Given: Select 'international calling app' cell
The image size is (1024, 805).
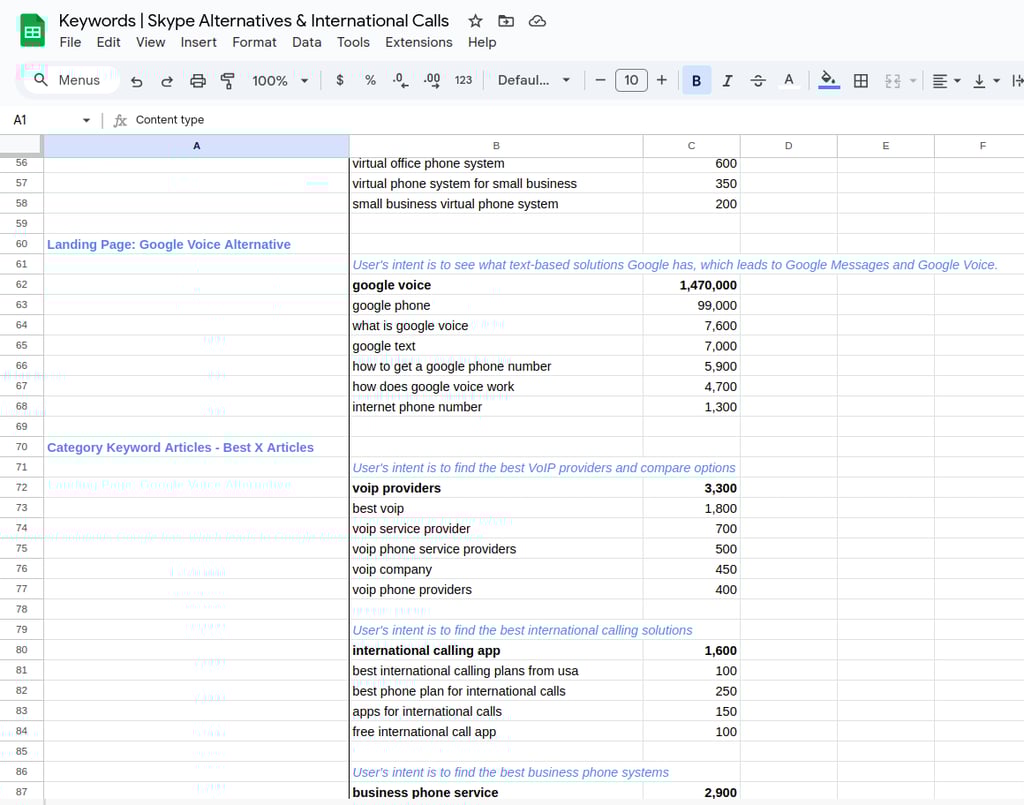Looking at the screenshot, I should pos(496,651).
